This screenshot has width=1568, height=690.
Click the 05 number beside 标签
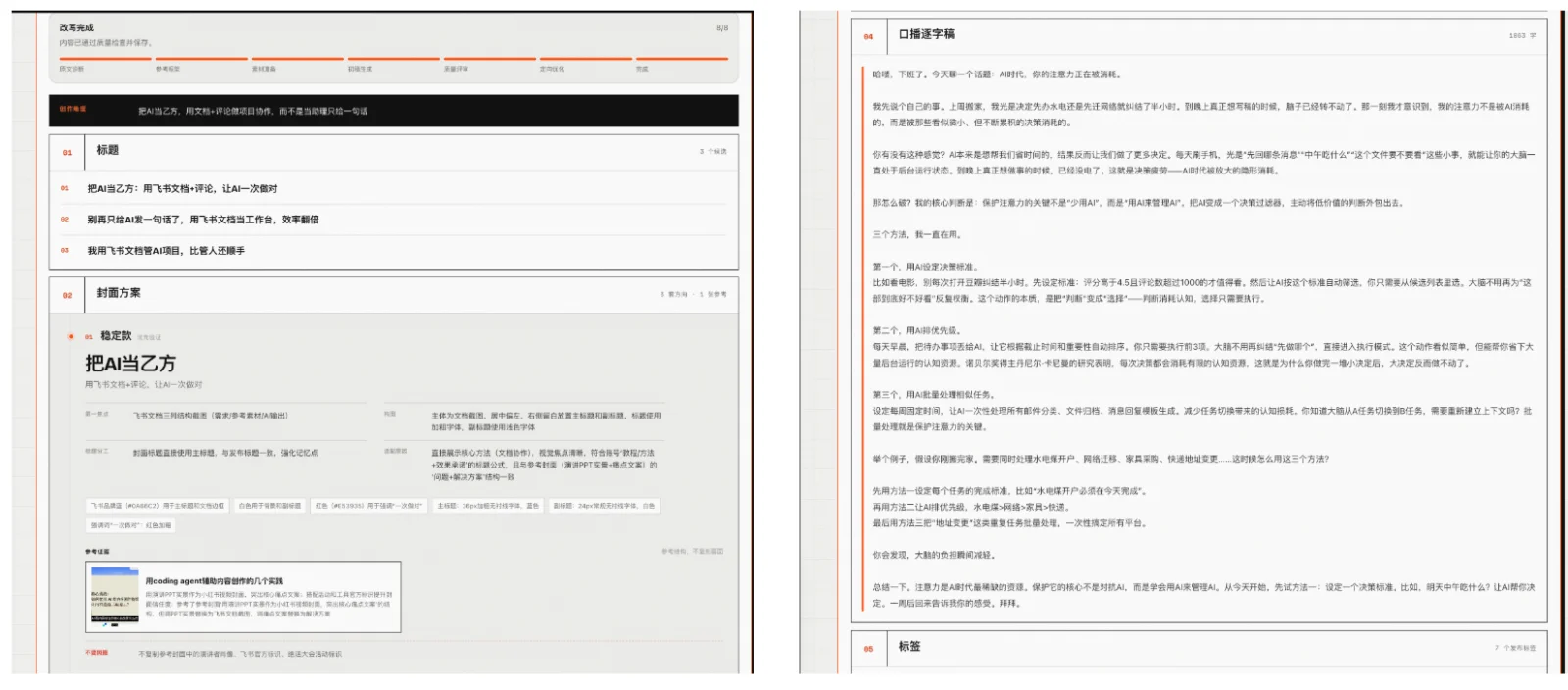pos(868,649)
